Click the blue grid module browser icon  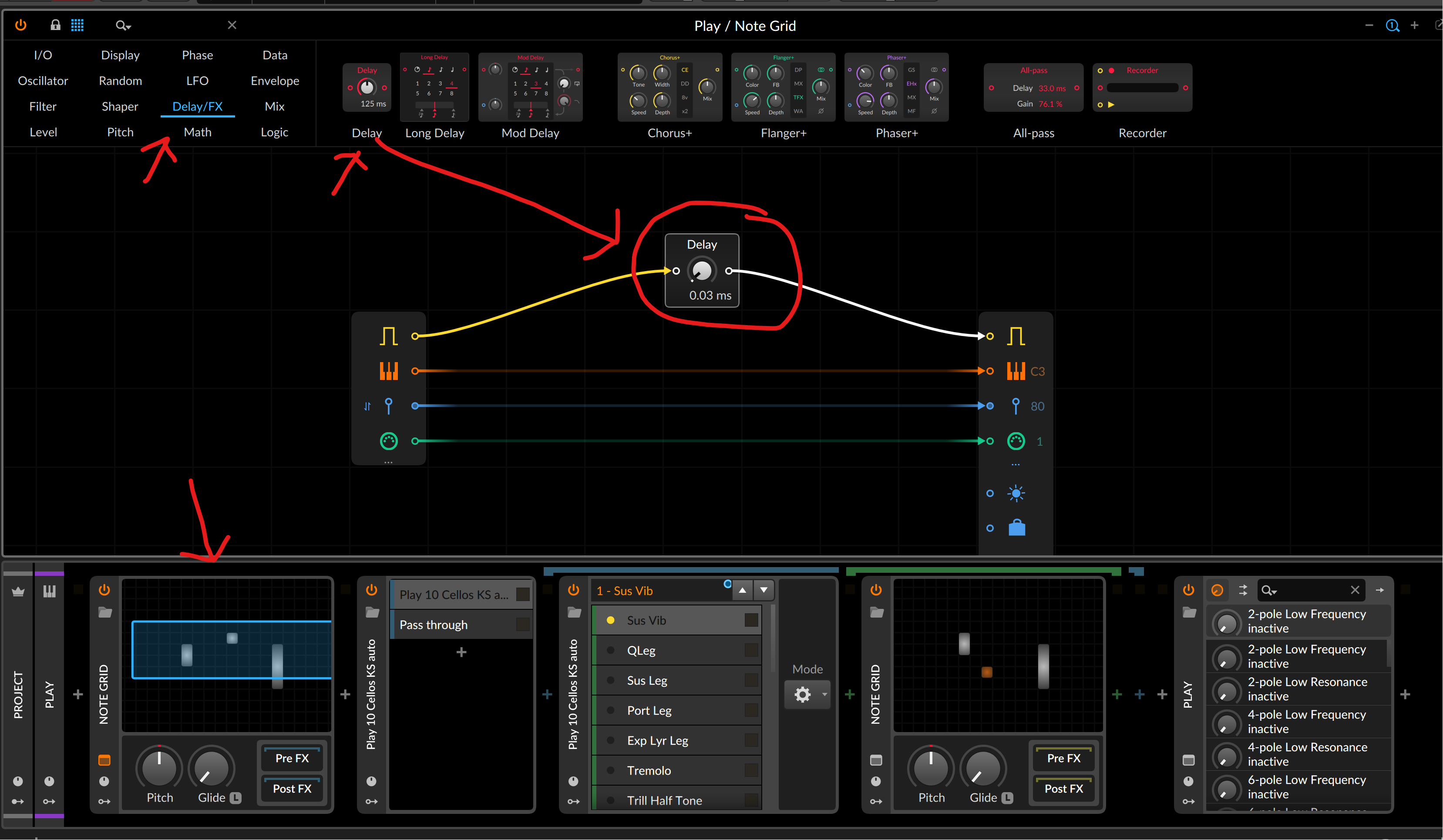pyautogui.click(x=77, y=25)
